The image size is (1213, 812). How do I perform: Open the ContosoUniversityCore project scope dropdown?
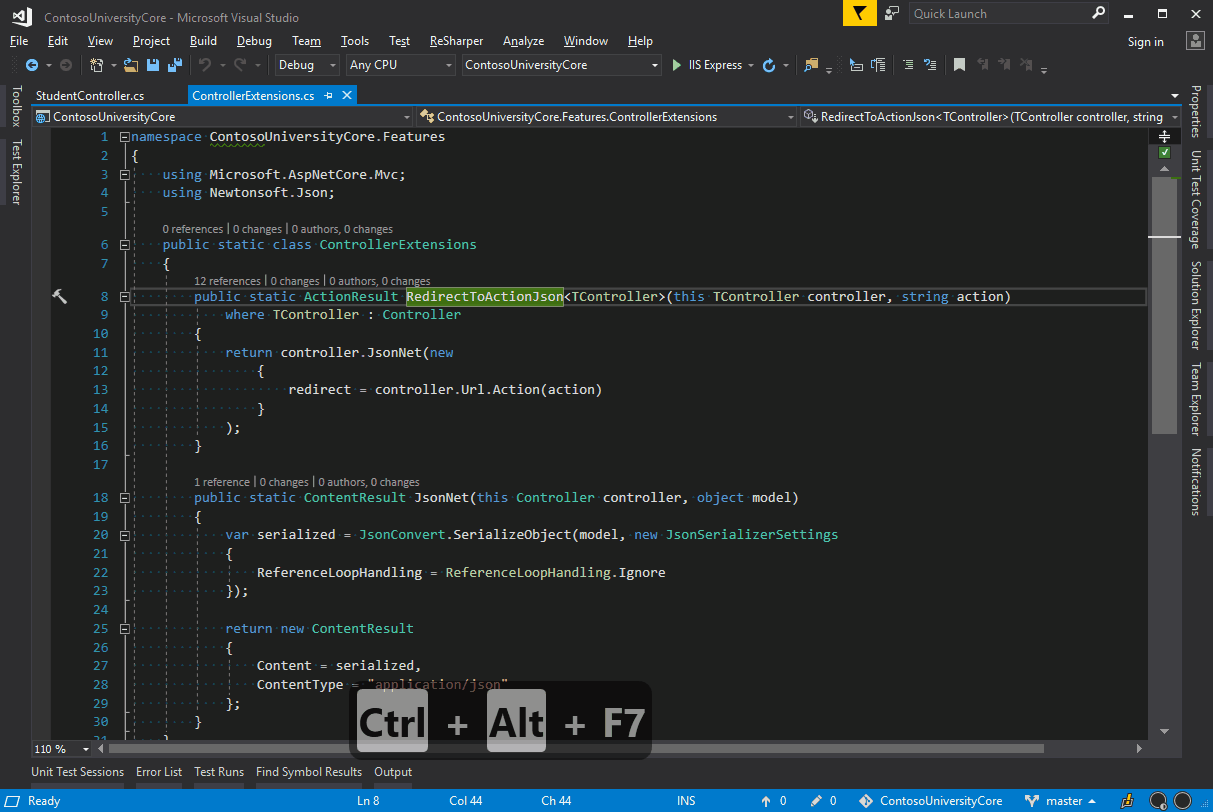pos(222,117)
